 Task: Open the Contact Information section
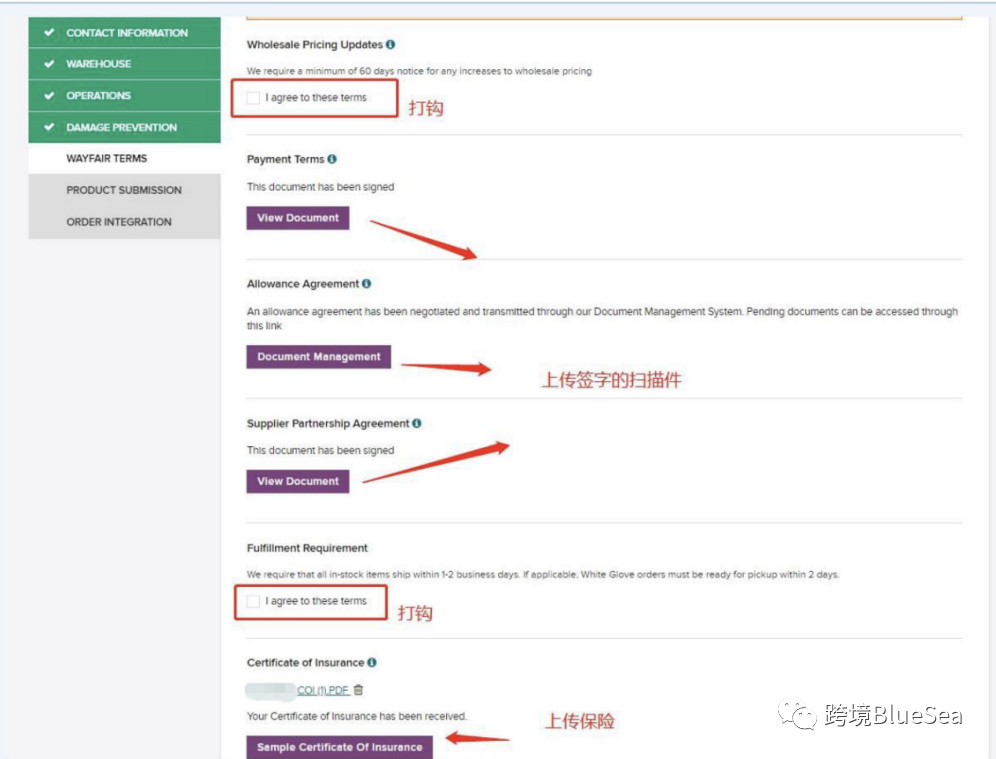(124, 32)
